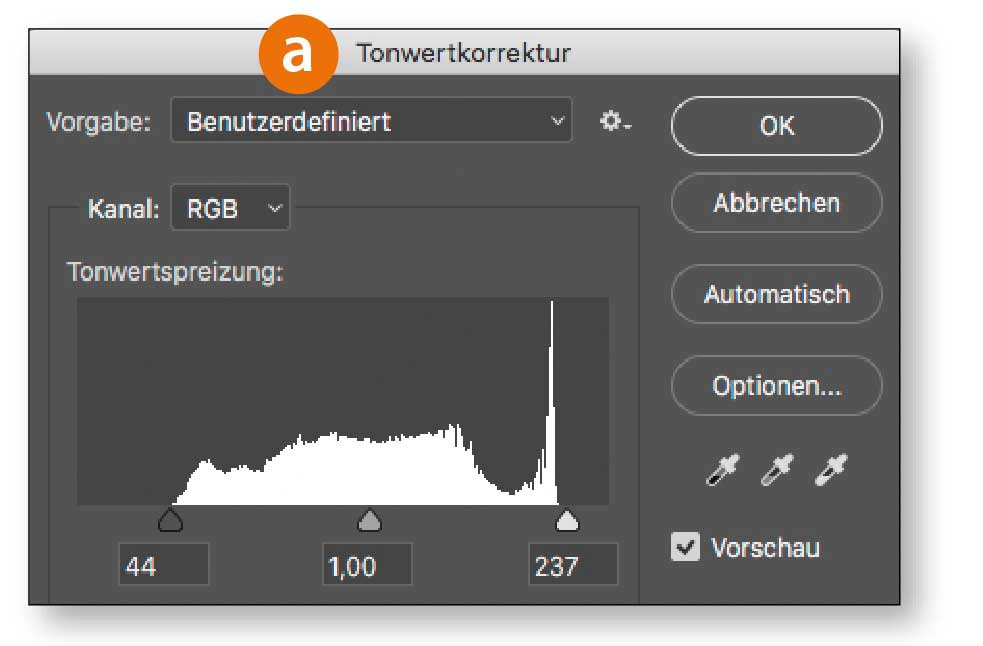The height and width of the screenshot is (646, 983).
Task: Click the gray midtone slider handle
Action: [370, 520]
